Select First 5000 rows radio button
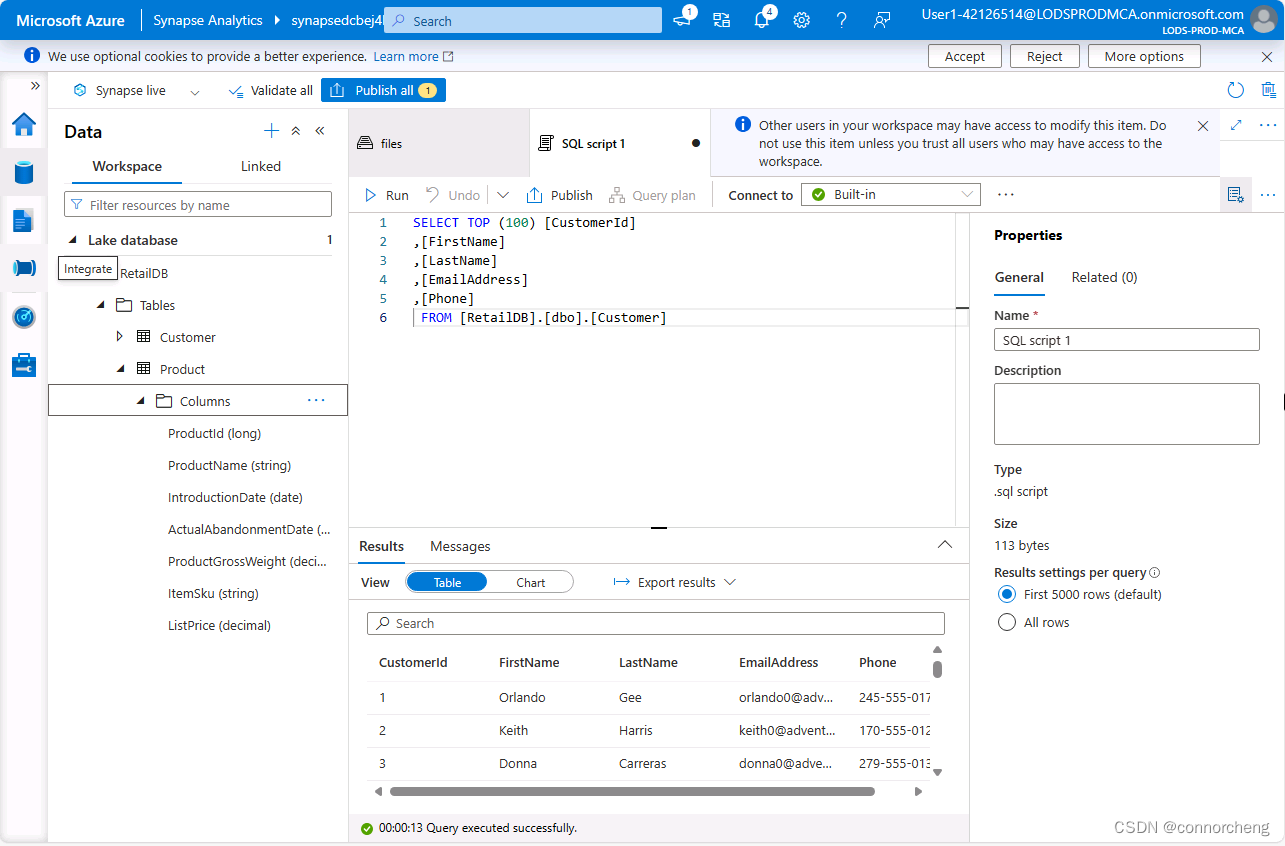1285x846 pixels. (1007, 594)
